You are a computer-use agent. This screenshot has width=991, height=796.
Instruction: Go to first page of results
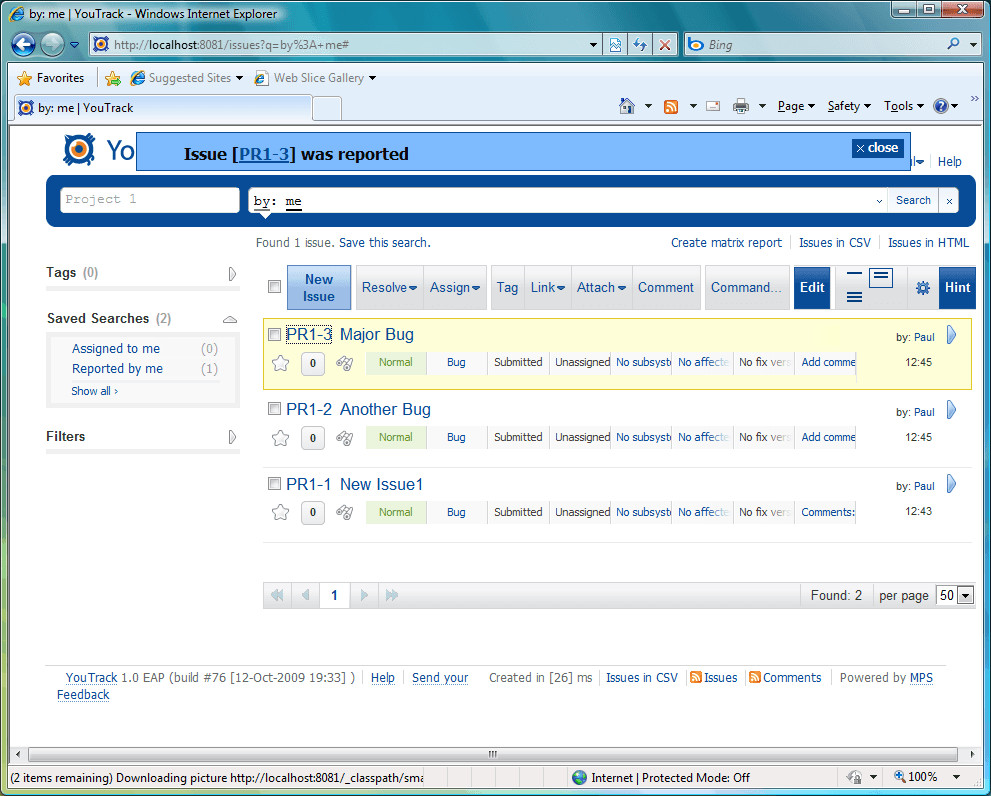277,595
